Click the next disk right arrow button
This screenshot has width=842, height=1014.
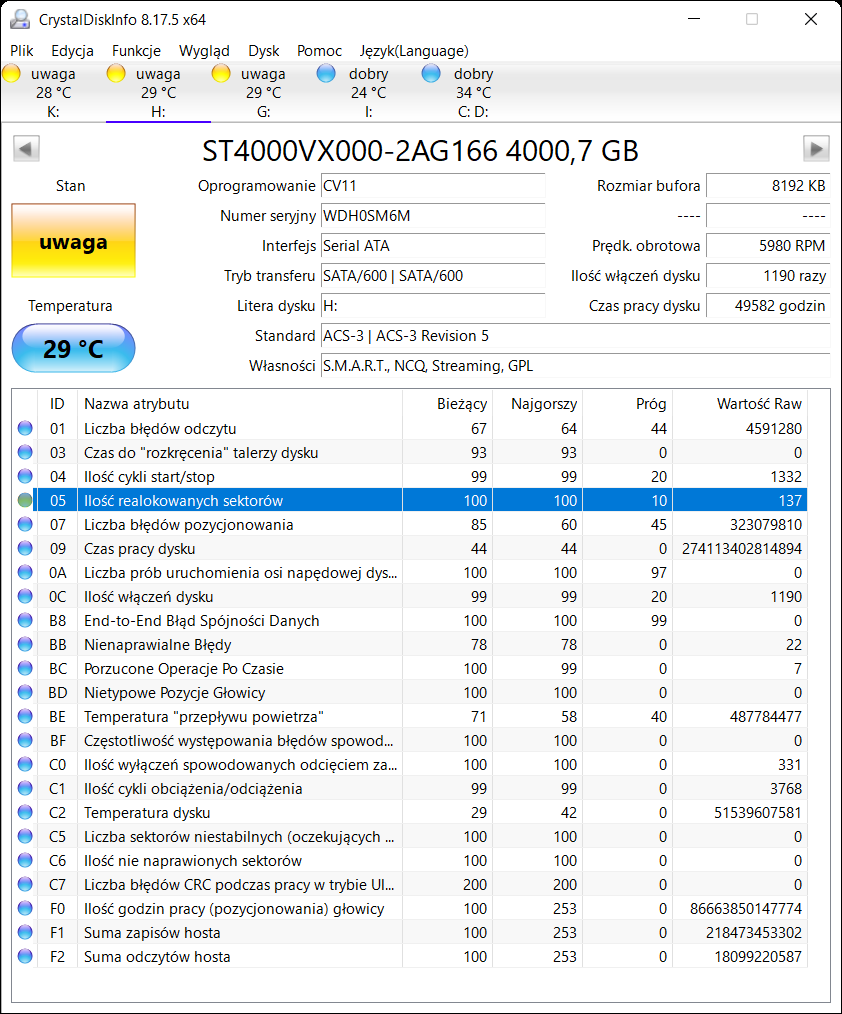point(816,149)
